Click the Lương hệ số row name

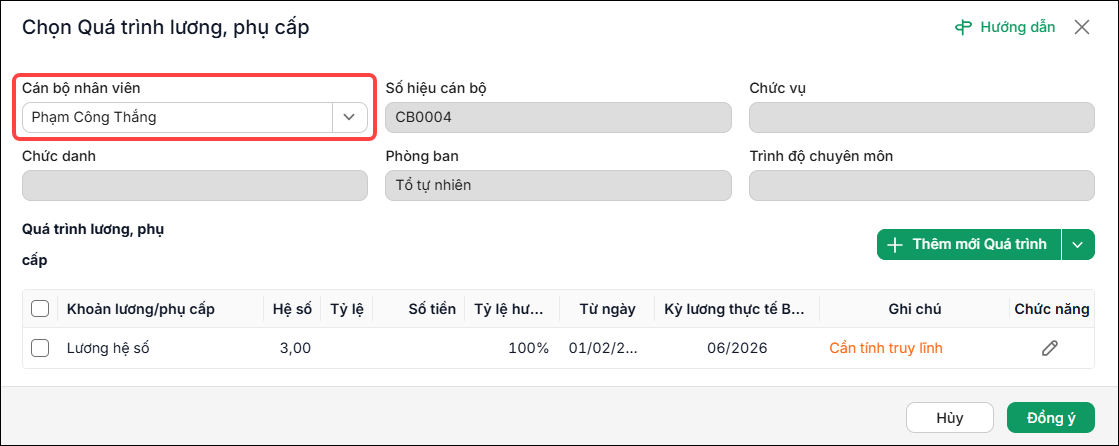tap(108, 348)
